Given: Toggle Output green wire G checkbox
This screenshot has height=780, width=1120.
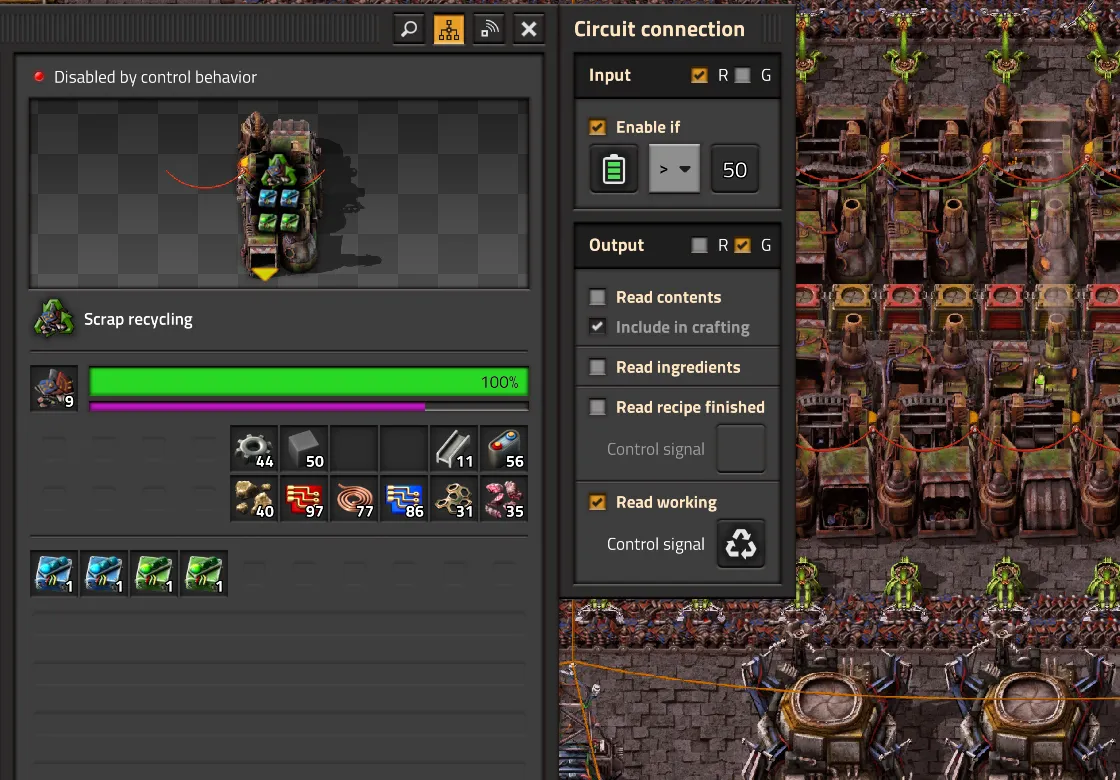Looking at the screenshot, I should 743,245.
